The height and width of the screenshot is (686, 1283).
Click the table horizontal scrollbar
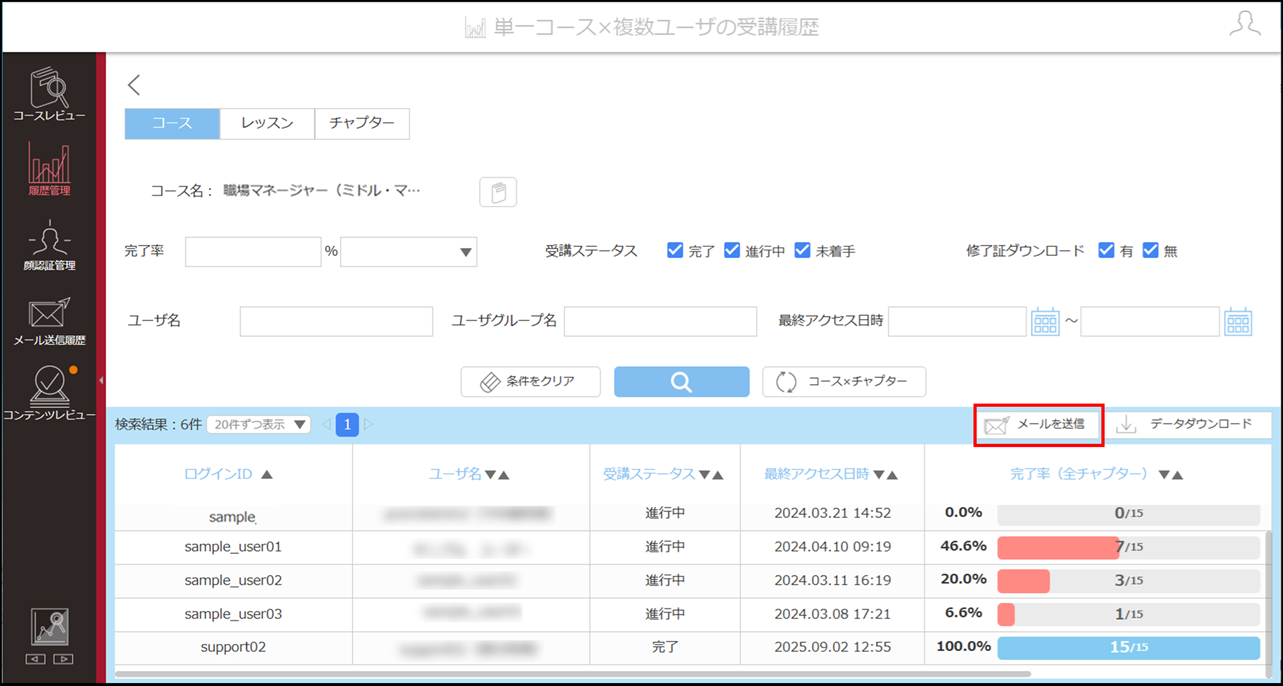coord(571,675)
